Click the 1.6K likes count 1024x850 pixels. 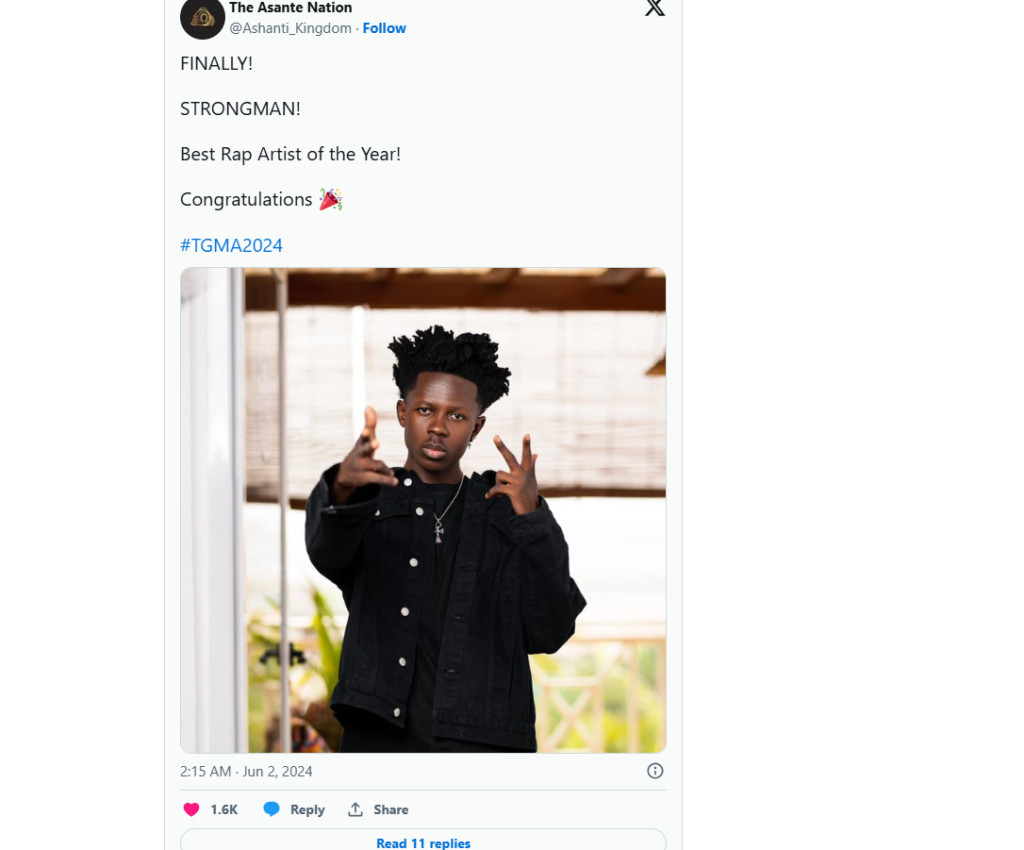click(x=224, y=810)
